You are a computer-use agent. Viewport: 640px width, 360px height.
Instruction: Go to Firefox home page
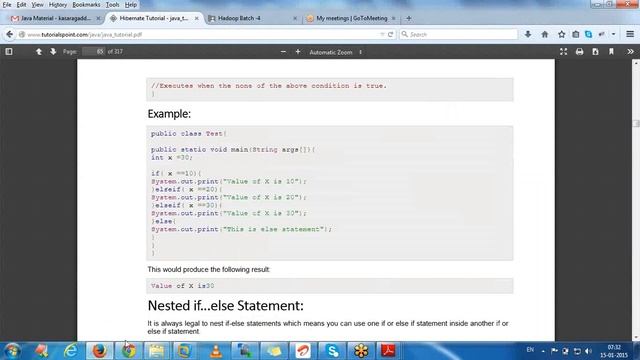click(x=544, y=34)
